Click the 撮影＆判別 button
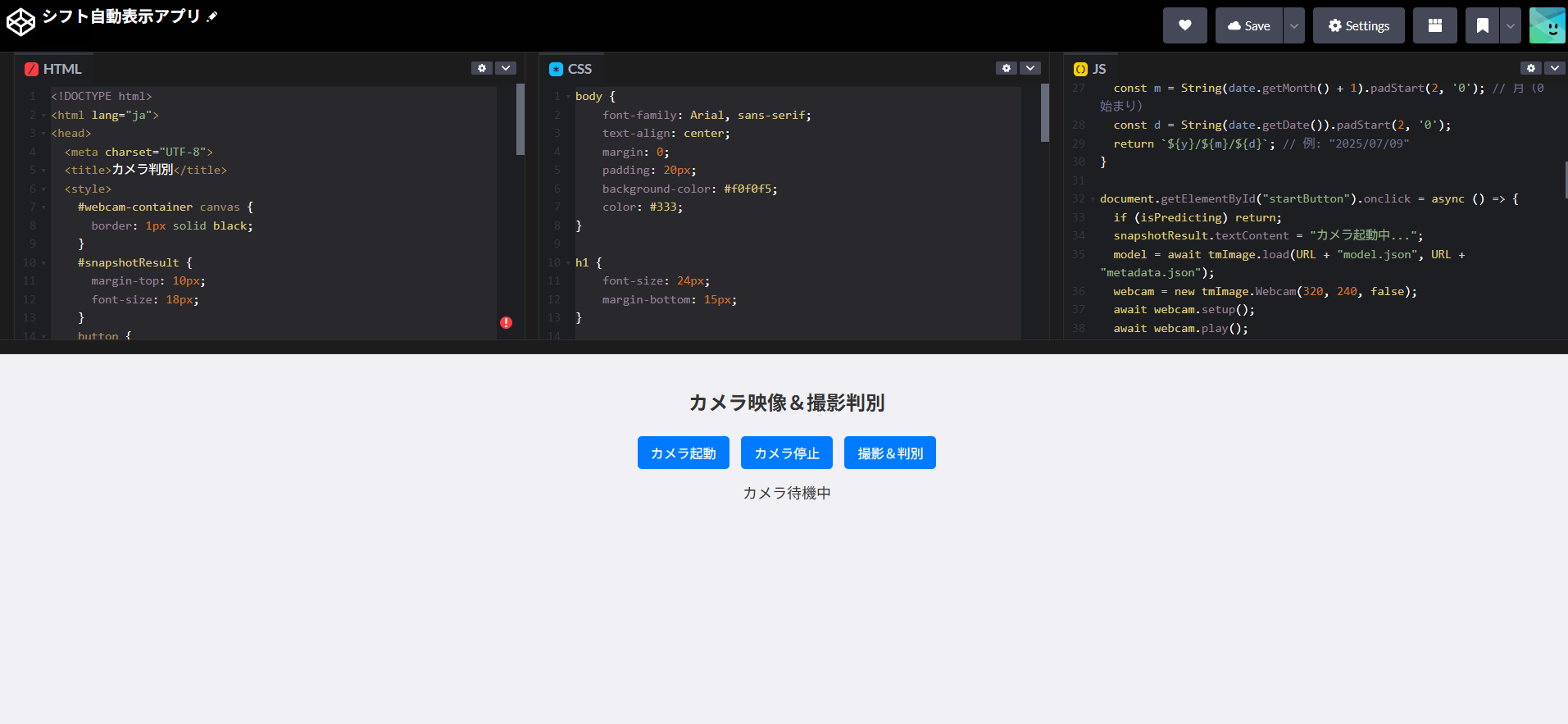The image size is (1568, 724). tap(889, 453)
